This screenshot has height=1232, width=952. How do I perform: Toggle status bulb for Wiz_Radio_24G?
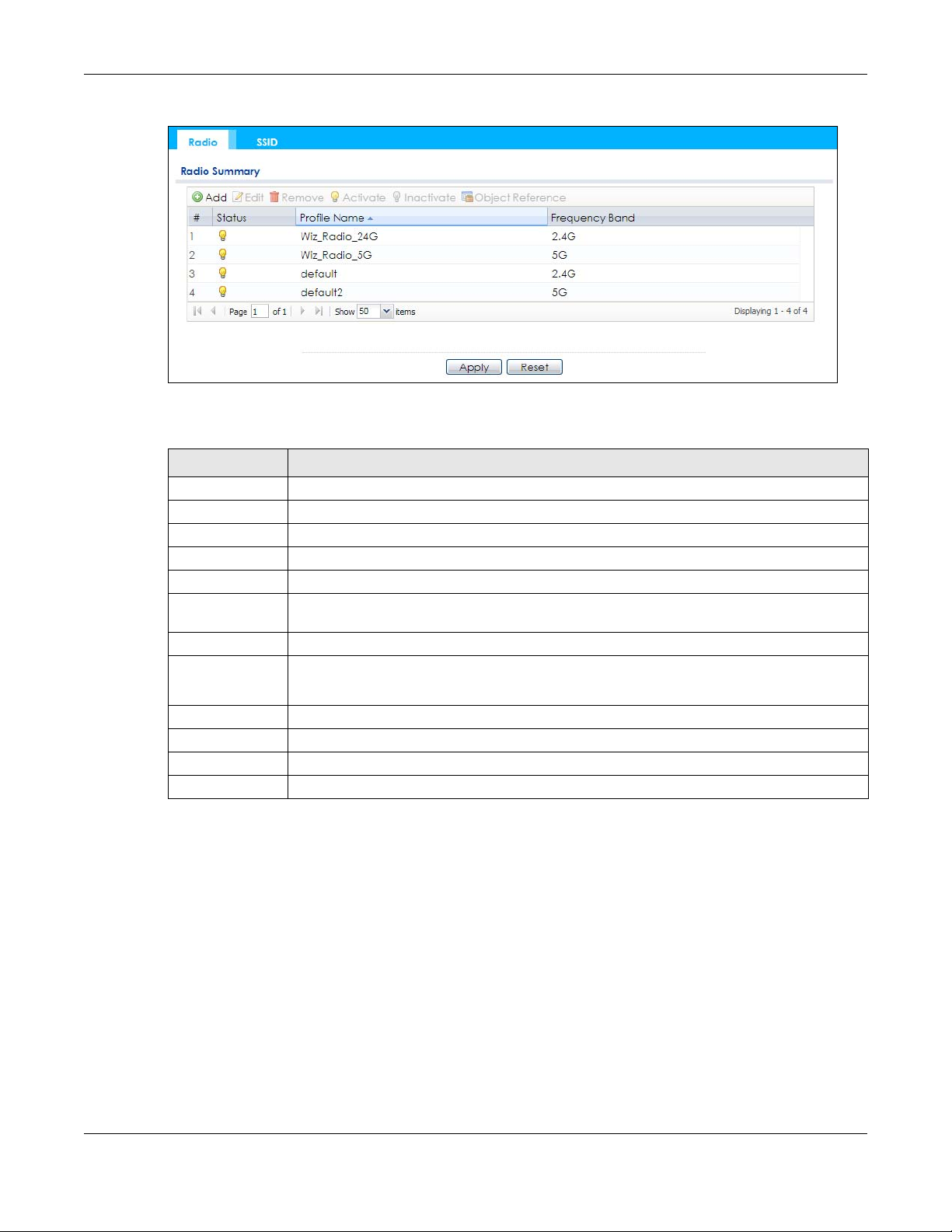click(x=222, y=236)
